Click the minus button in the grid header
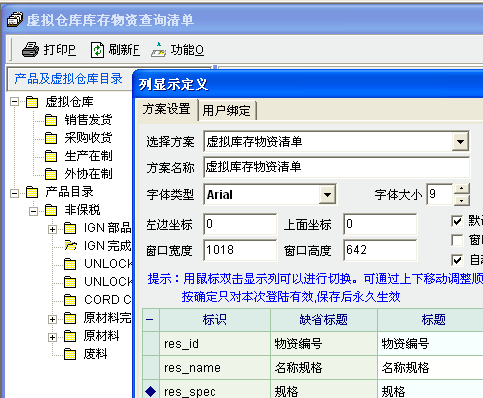This screenshot has height=398, width=483. pos(150,320)
